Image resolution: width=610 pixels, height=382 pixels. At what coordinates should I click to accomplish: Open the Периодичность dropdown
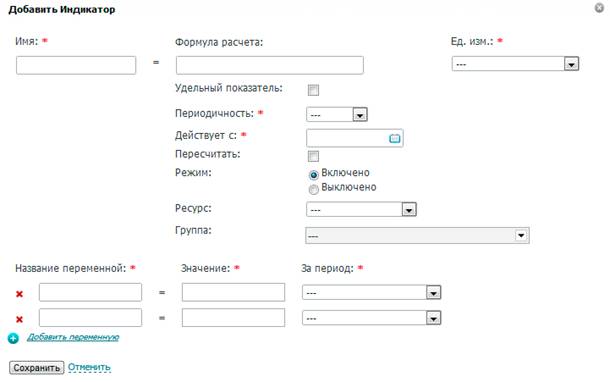coord(337,115)
